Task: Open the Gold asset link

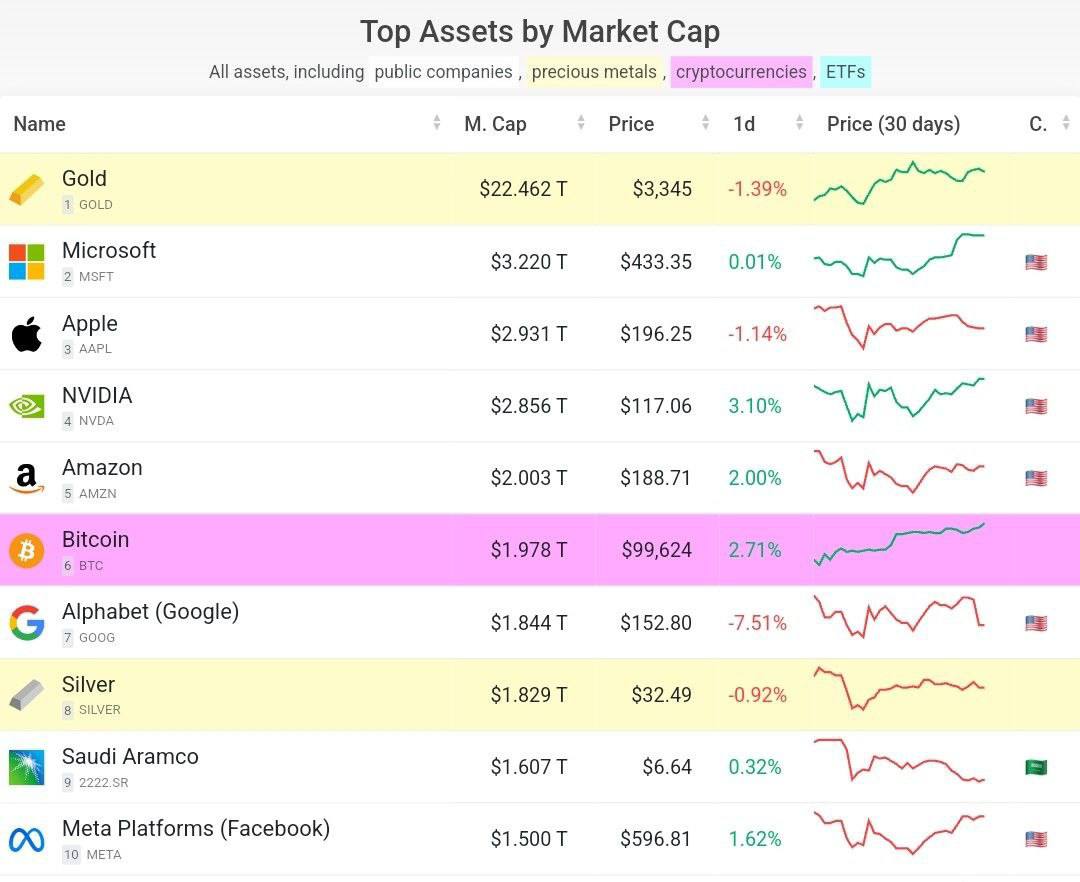Action: pos(84,178)
